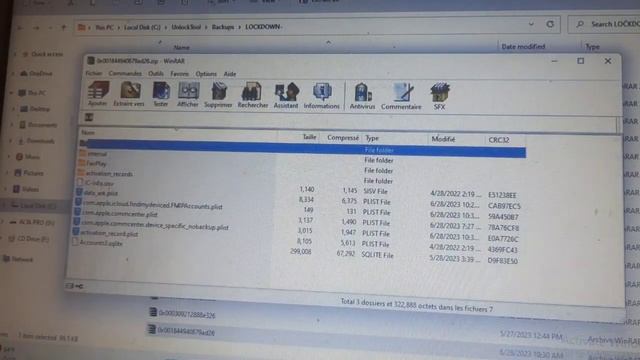The width and height of the screenshot is (640, 360).
Task: Click Local Disk (C:) in address breadcrumb
Action: point(142,27)
